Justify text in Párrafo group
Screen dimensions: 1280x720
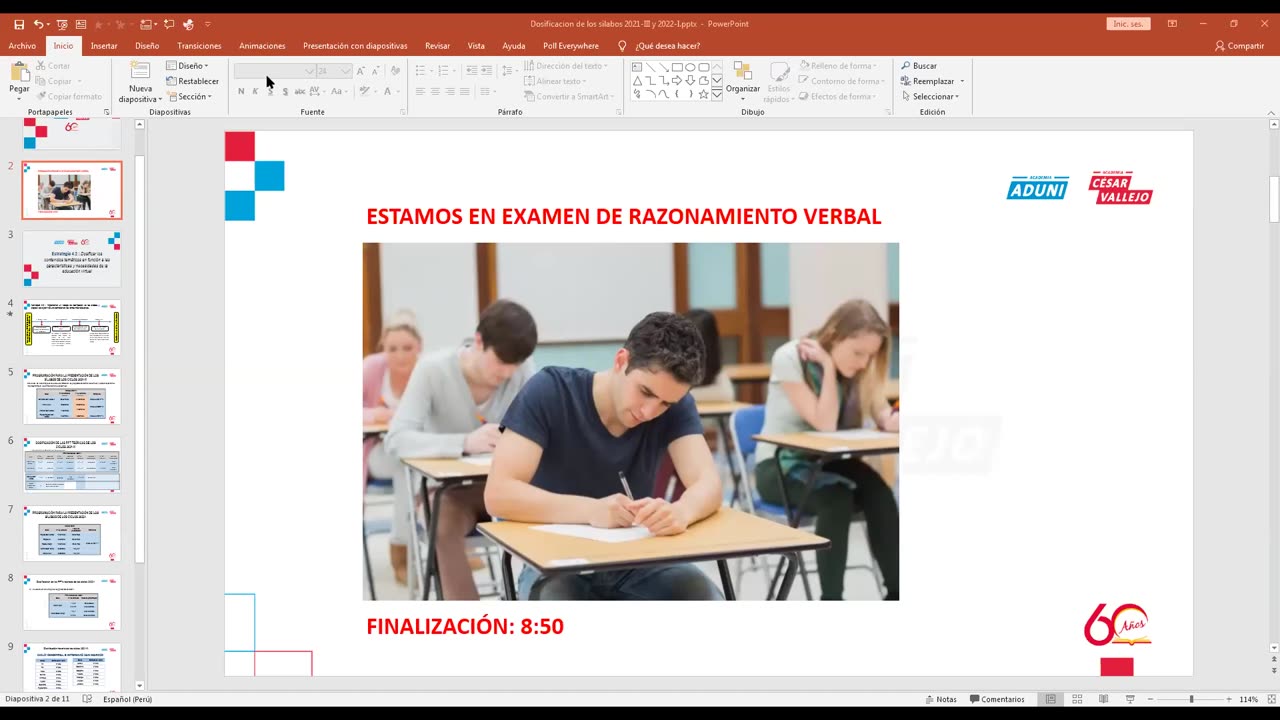465,91
